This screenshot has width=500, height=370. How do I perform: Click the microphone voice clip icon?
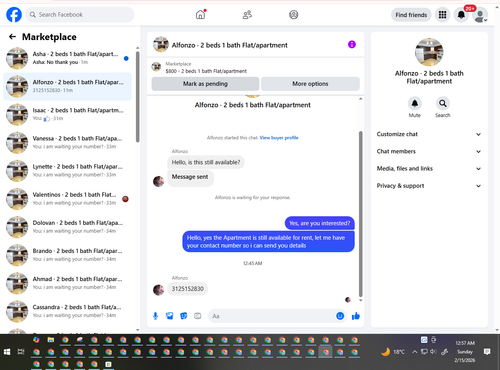point(155,316)
